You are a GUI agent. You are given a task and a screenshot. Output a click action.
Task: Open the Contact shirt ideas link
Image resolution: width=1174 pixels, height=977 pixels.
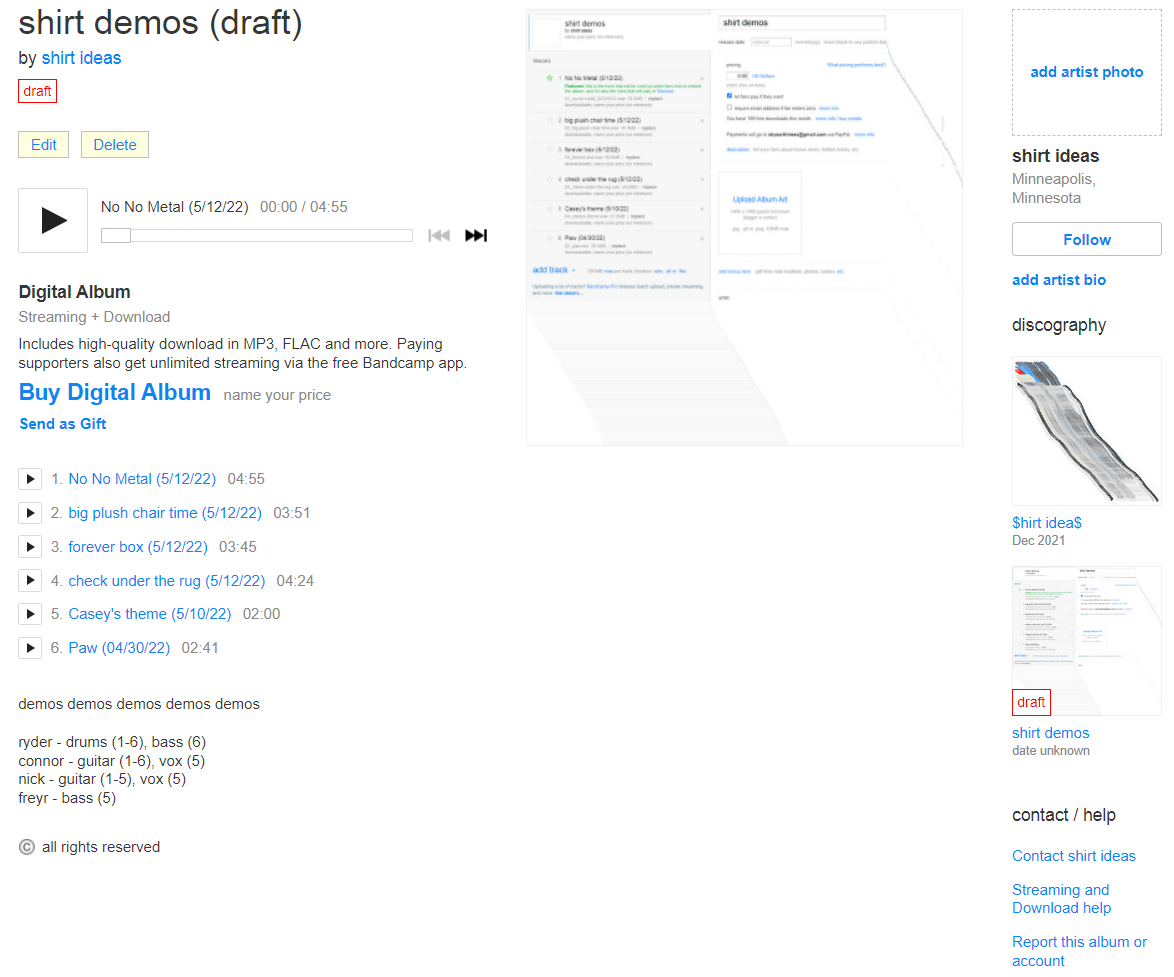[x=1074, y=856]
